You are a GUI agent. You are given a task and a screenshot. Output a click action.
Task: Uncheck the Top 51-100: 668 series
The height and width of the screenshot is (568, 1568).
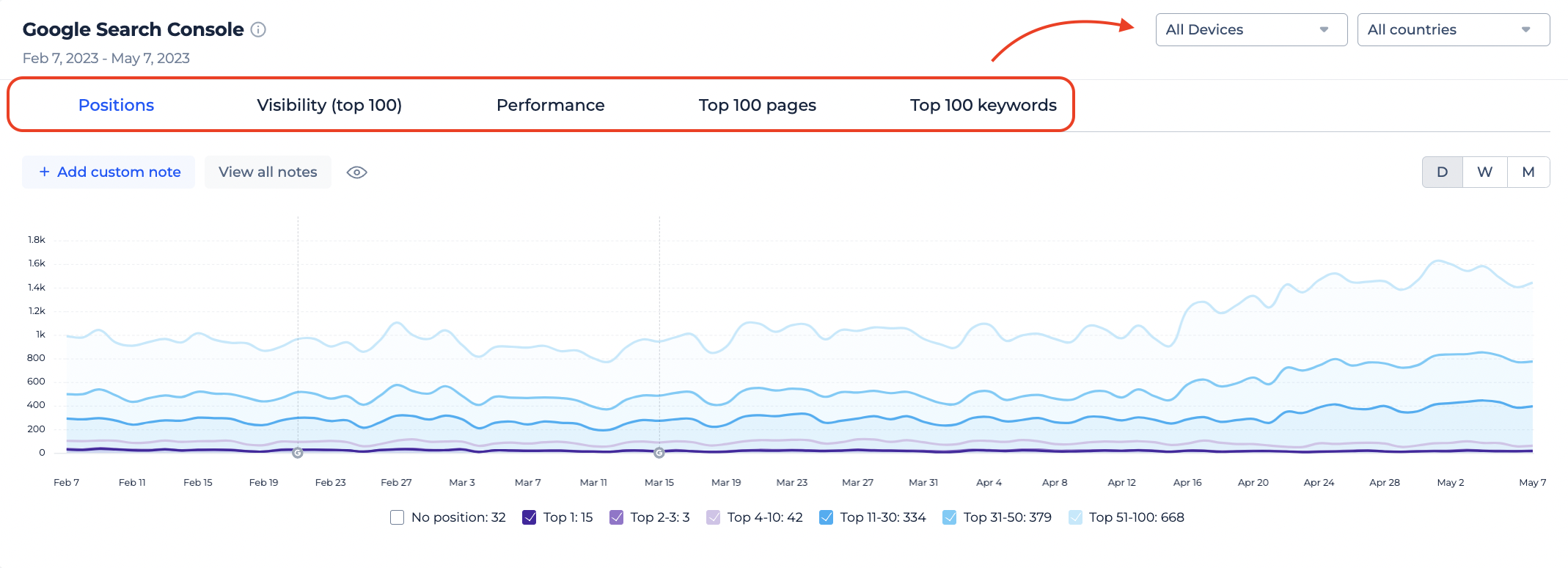coord(1075,517)
